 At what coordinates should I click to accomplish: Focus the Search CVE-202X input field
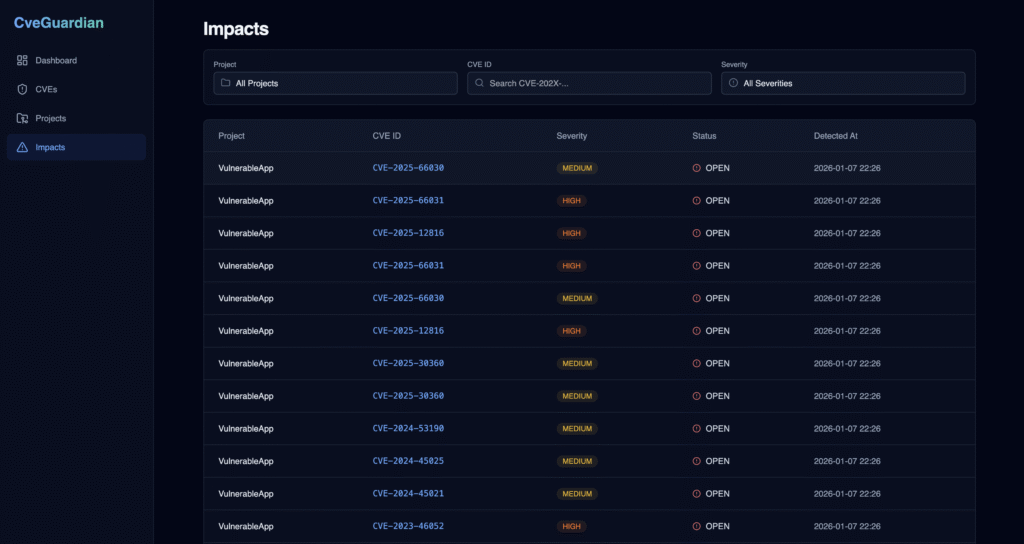tap(589, 83)
